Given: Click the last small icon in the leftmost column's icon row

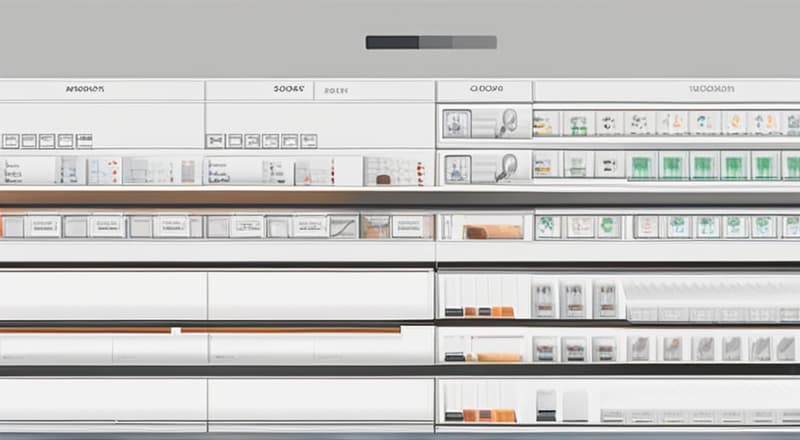Looking at the screenshot, I should click(84, 141).
